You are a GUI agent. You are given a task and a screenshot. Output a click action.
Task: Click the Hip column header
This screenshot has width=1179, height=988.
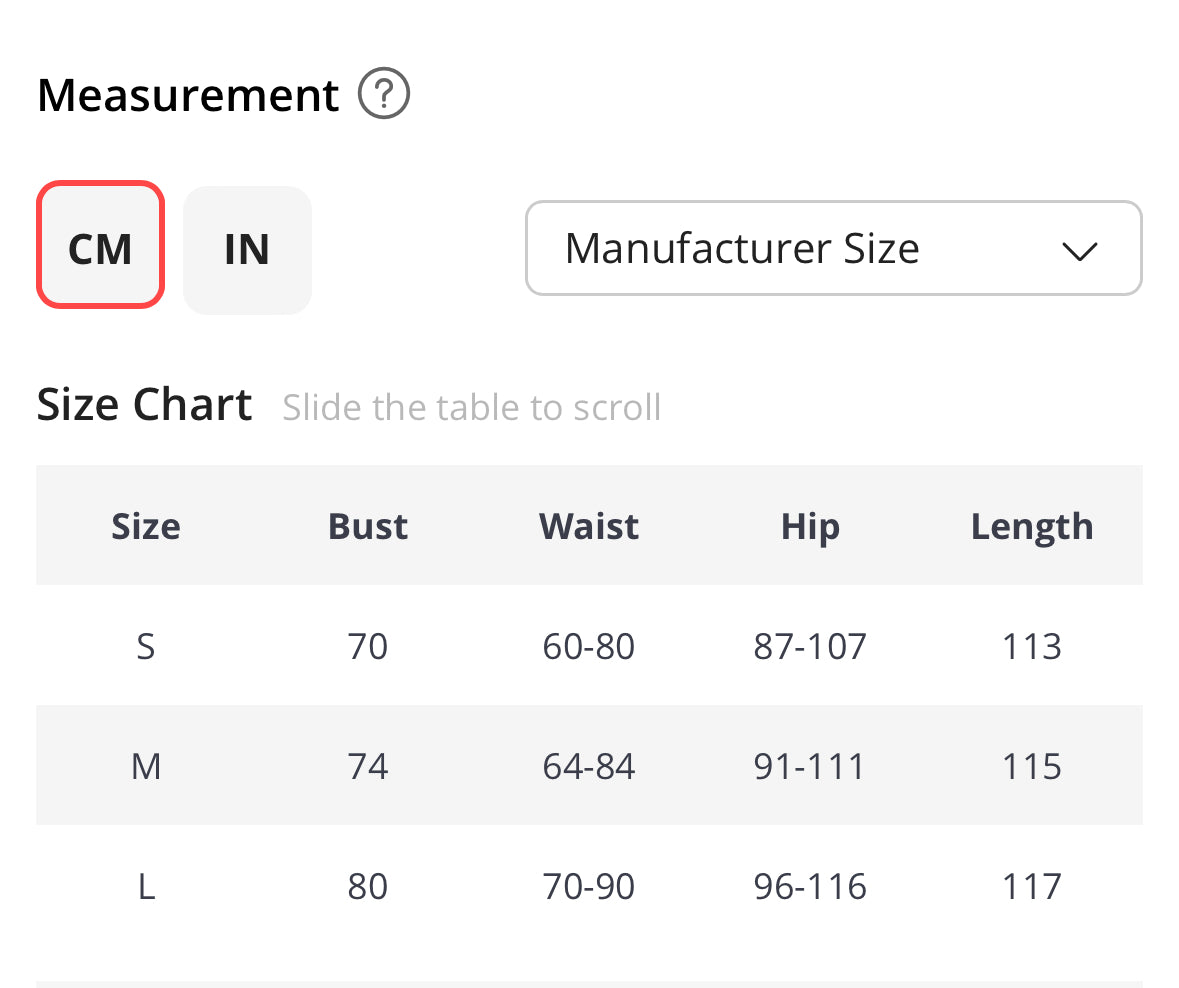[810, 526]
